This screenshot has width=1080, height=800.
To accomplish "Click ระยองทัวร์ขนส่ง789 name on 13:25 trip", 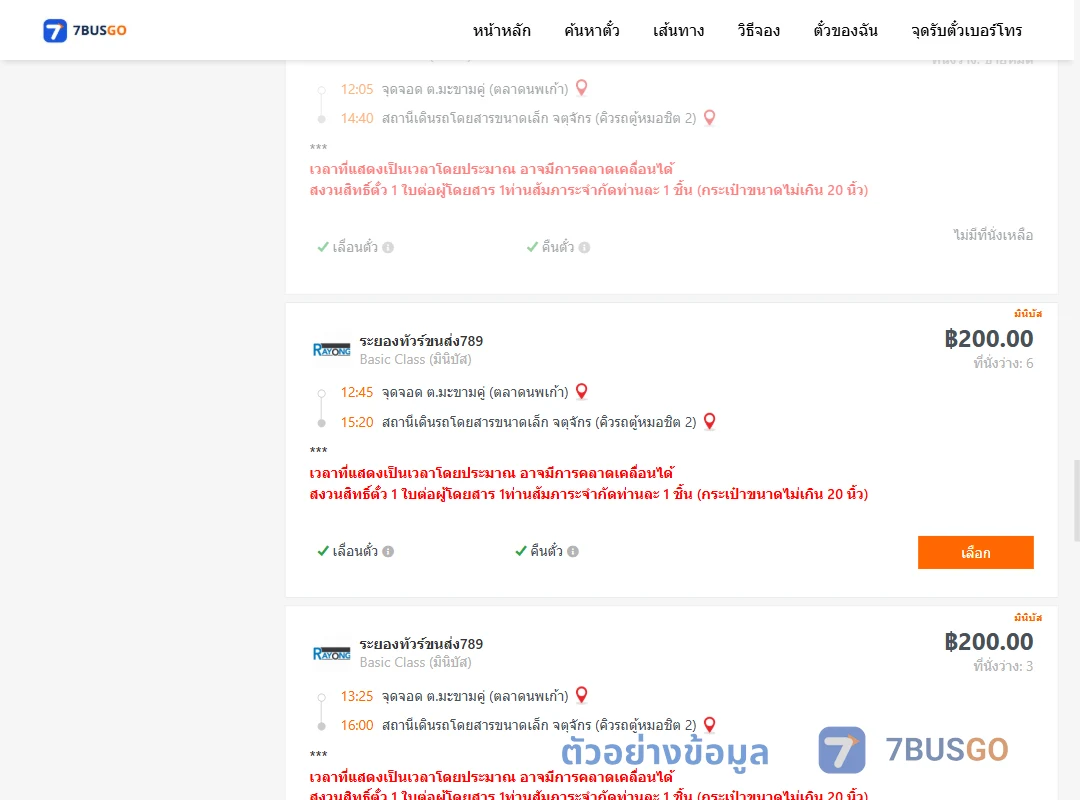I will (x=421, y=644).
